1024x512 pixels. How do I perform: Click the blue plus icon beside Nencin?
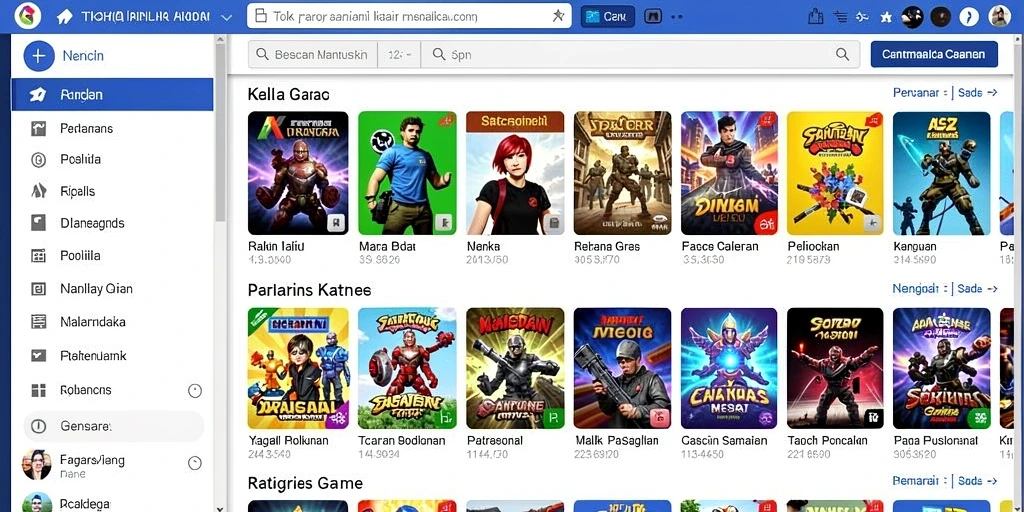[39, 56]
